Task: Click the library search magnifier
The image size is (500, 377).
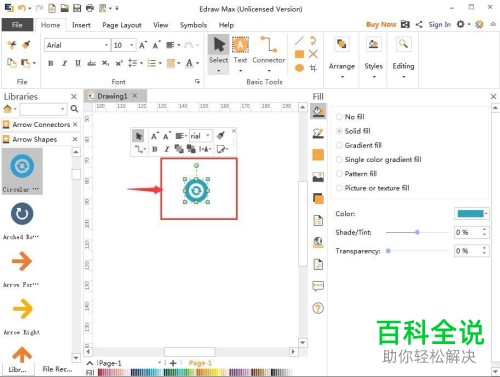Action: 74,109
